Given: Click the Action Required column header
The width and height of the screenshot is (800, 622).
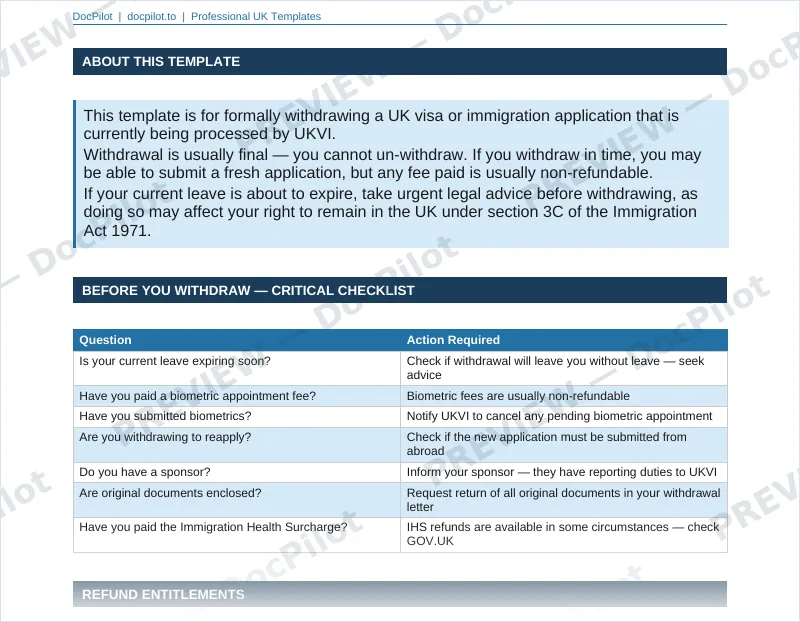Looking at the screenshot, I should (564, 340).
